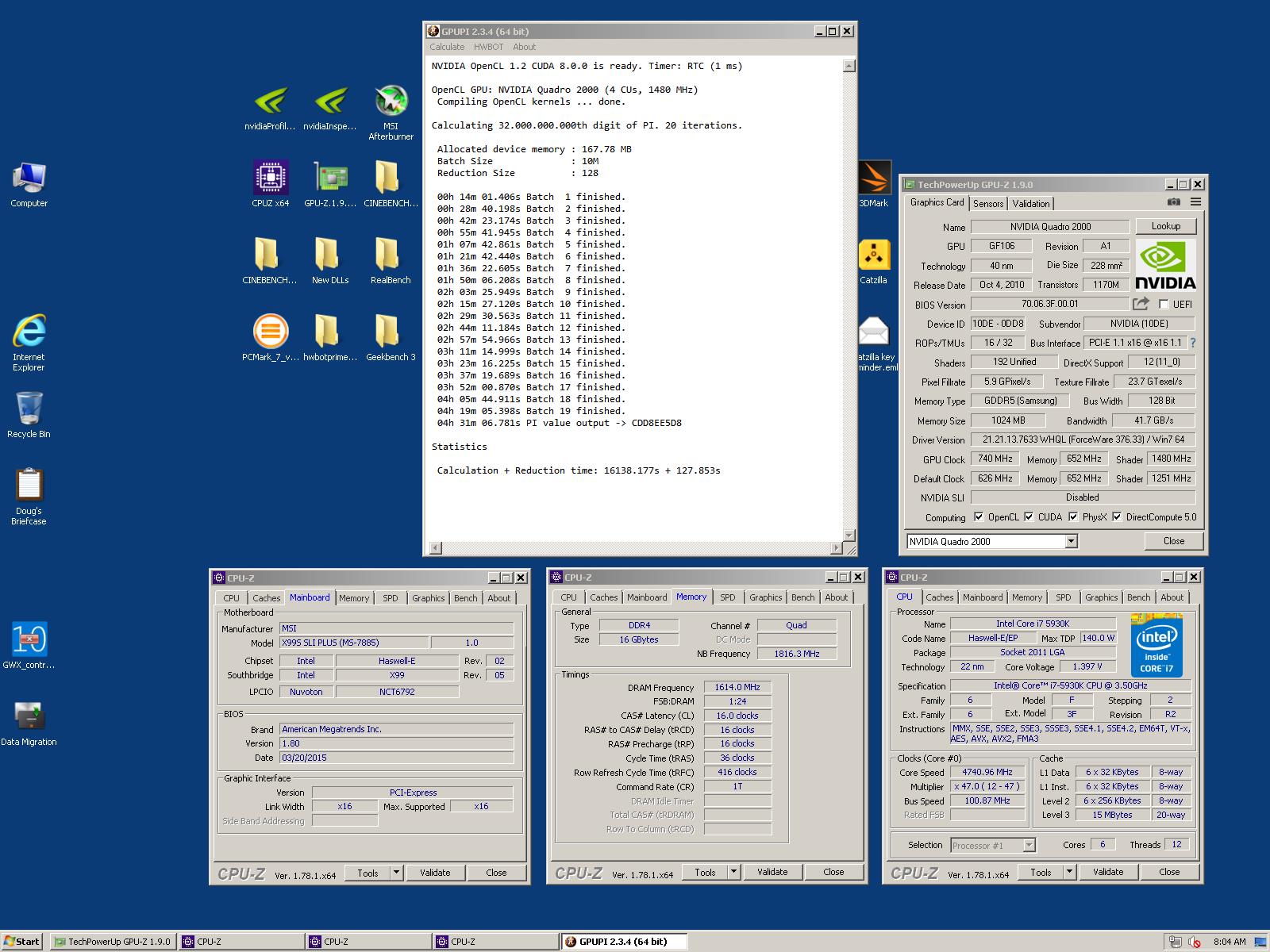Open the Catzilla key reminder email file
This screenshot has height=952, width=1270.
pos(874,343)
